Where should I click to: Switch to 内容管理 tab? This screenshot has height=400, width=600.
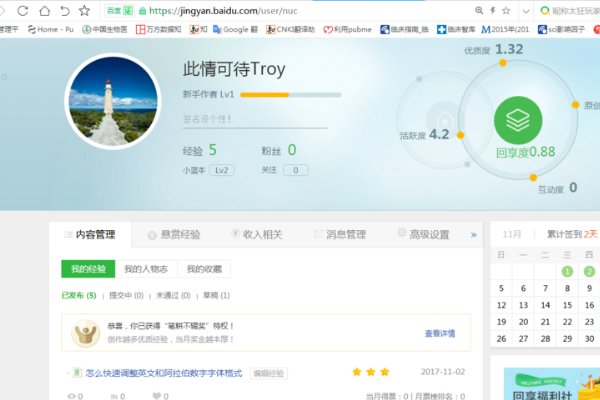(x=91, y=235)
